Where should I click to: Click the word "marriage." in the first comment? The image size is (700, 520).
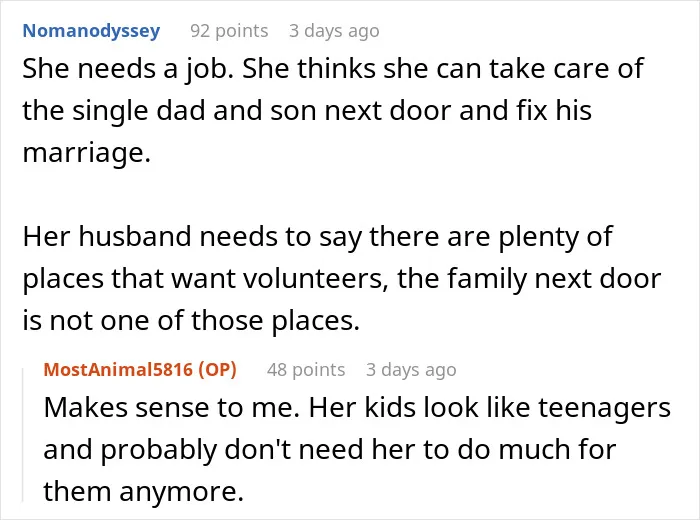[87, 153]
